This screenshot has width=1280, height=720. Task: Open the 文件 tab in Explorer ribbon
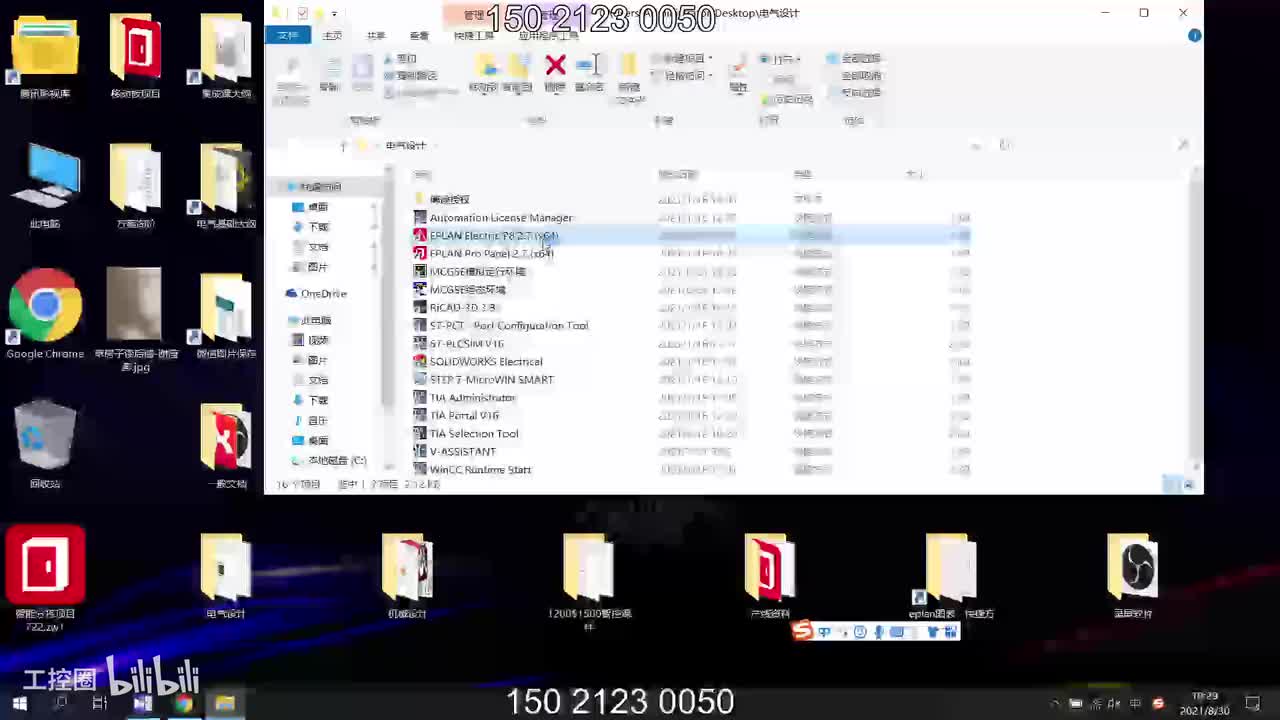point(288,35)
